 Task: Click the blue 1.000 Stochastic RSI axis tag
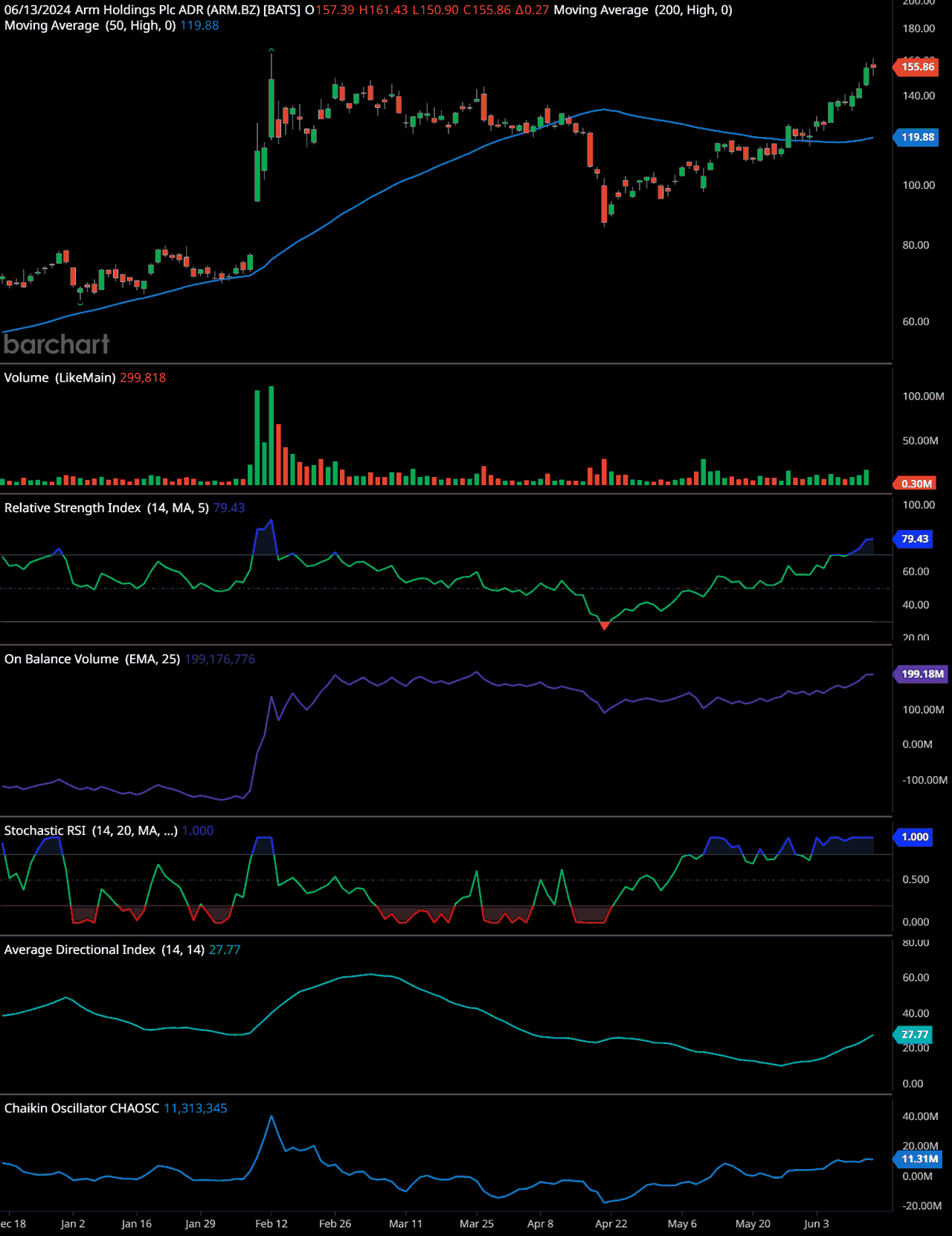(913, 837)
